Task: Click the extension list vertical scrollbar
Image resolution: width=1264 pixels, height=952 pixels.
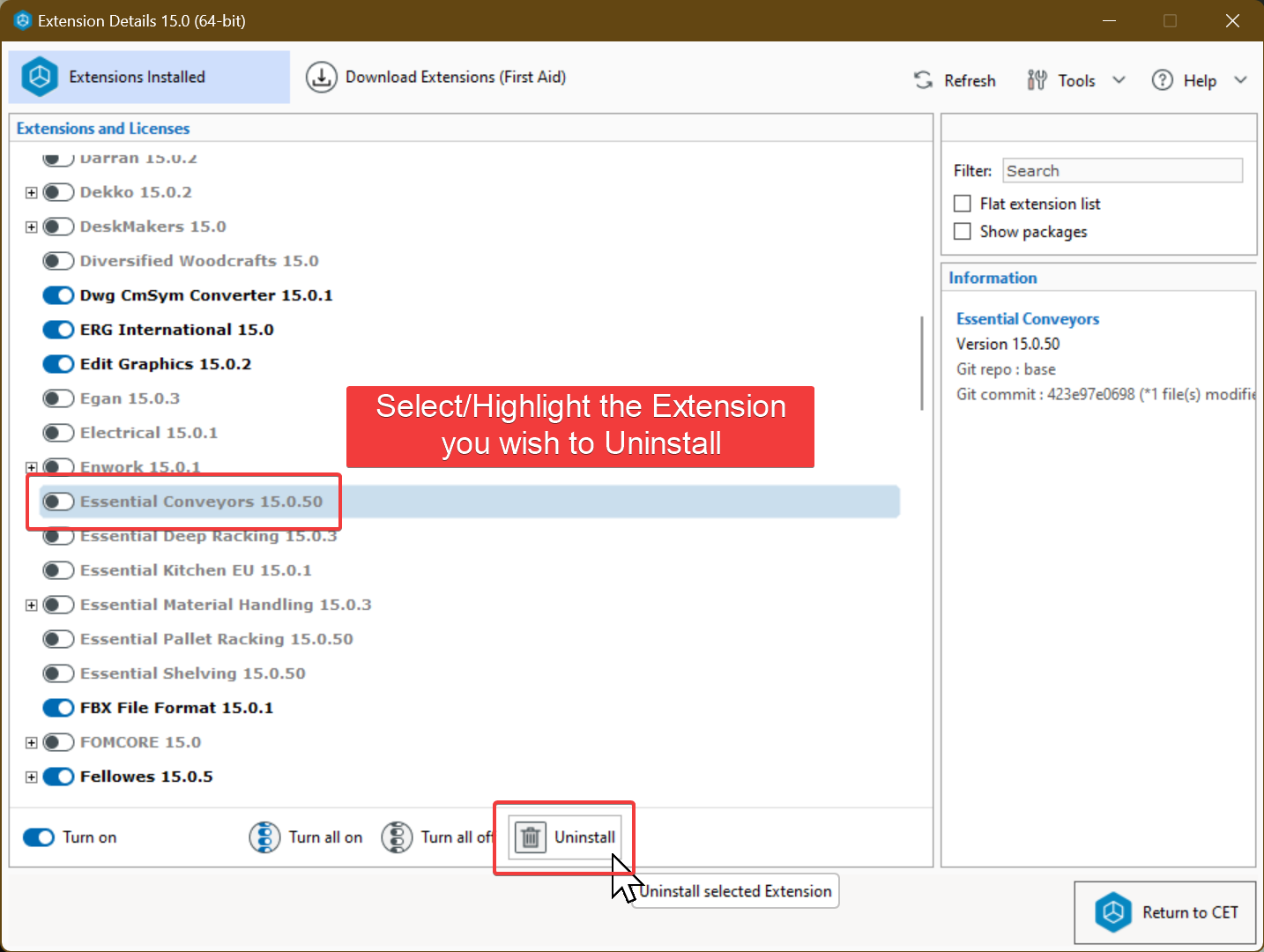Action: (x=922, y=363)
